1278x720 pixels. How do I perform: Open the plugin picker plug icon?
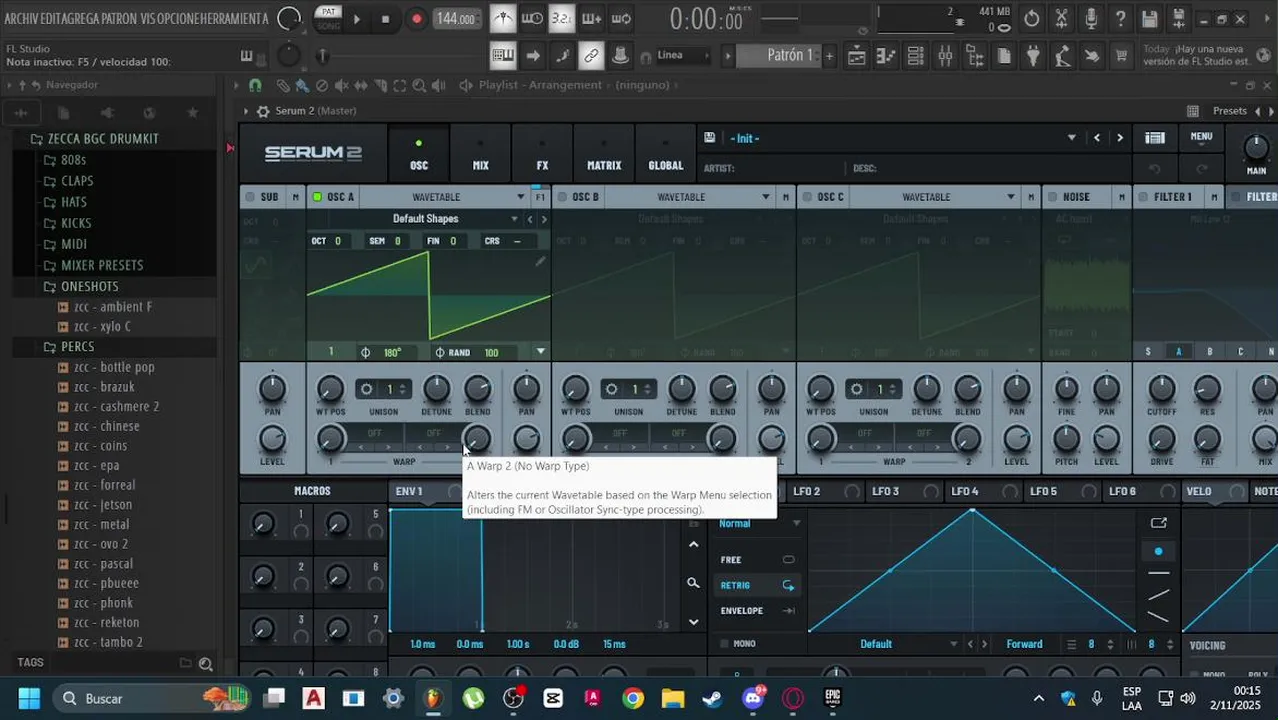pos(1033,56)
